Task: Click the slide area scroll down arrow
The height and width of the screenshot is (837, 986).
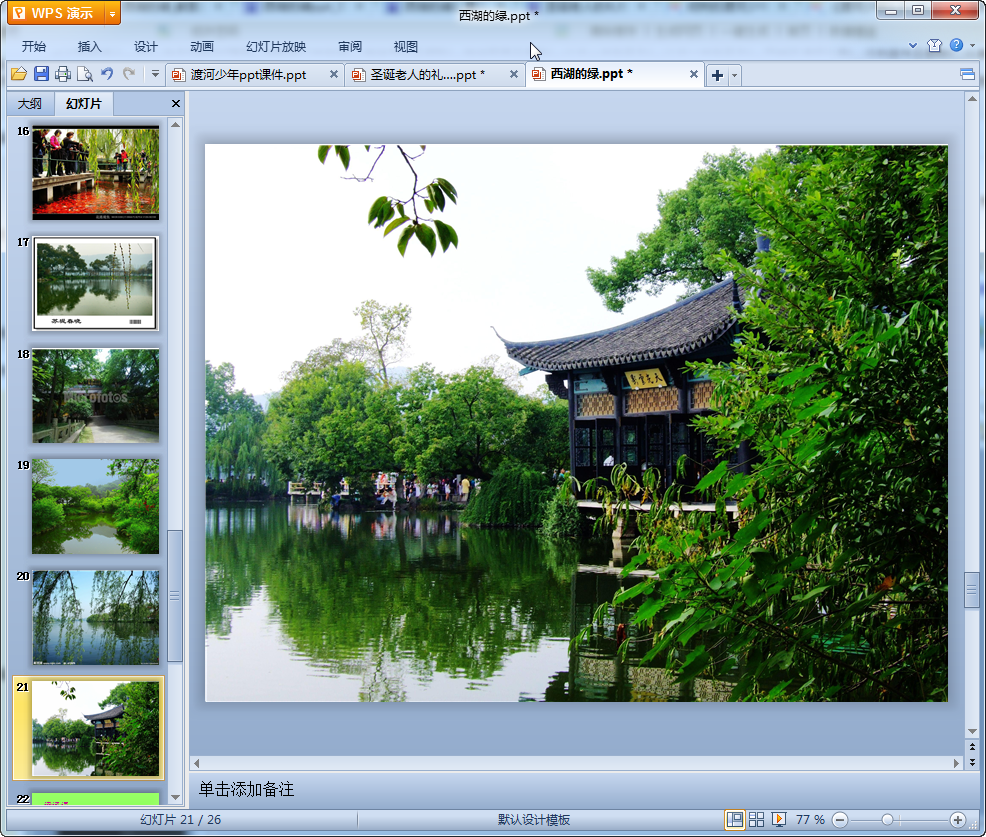Action: click(972, 731)
